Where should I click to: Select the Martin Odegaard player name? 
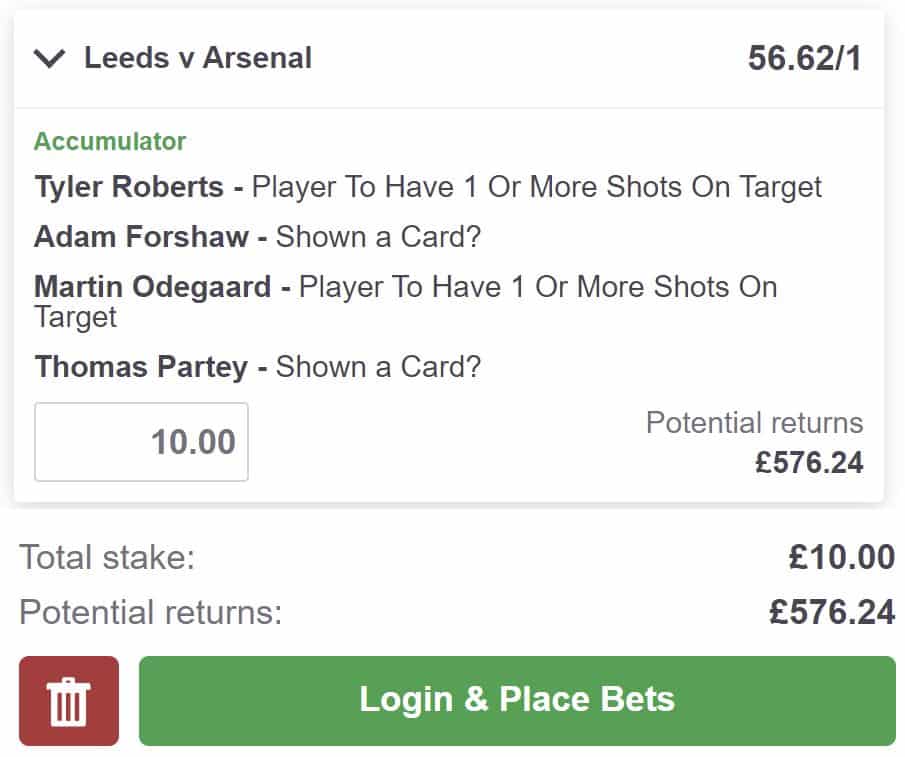click(152, 287)
